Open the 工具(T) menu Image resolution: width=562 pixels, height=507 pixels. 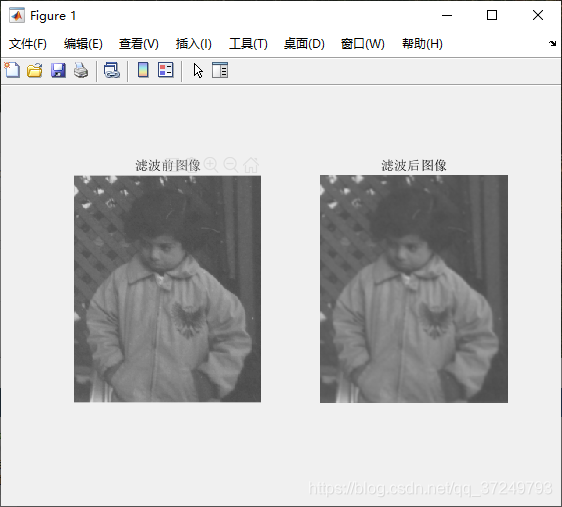[x=248, y=44]
